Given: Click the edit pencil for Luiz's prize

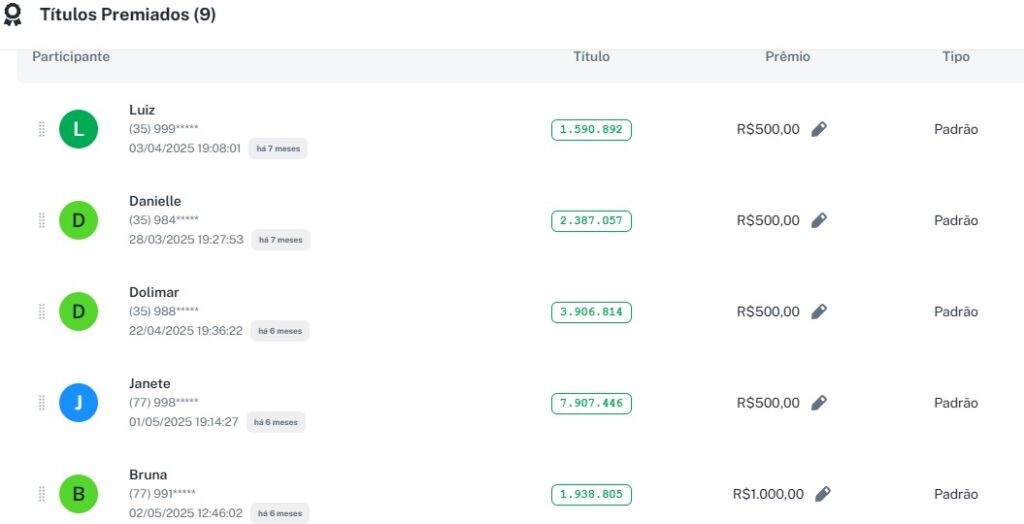Looking at the screenshot, I should (819, 129).
